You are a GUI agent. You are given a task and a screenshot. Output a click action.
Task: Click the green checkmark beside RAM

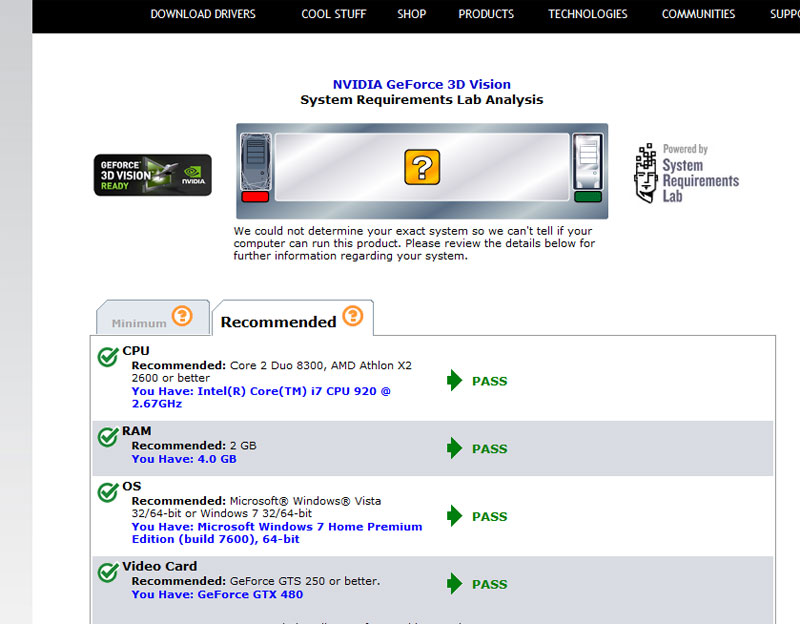pos(108,436)
